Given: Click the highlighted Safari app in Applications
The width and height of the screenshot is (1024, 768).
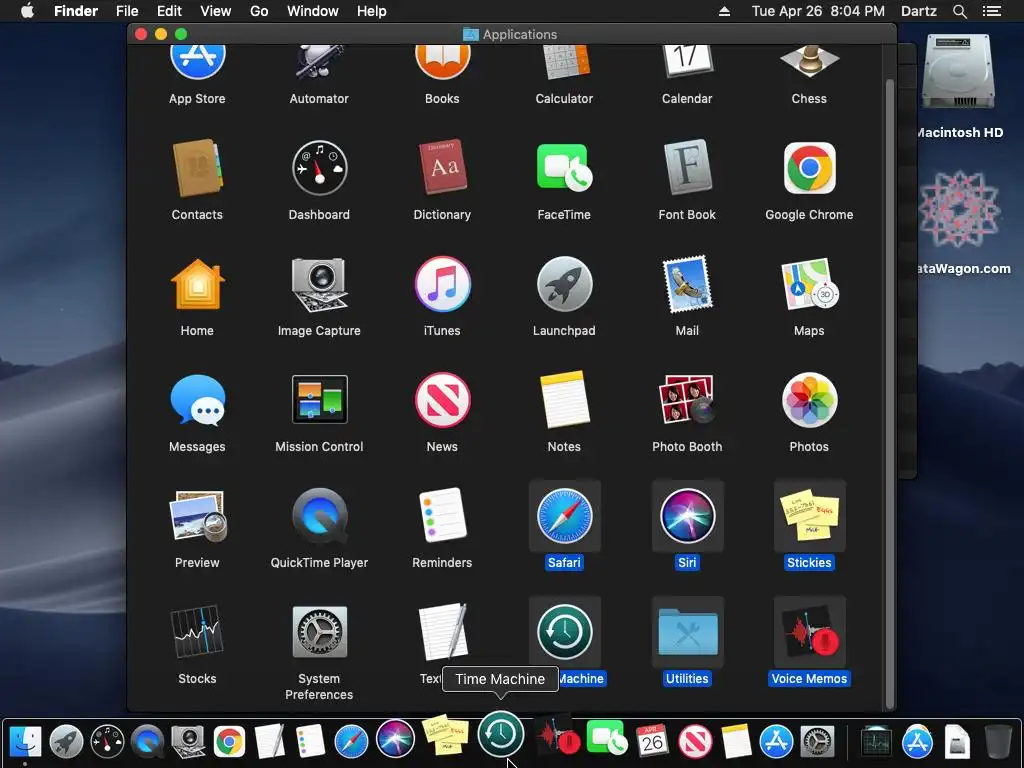Looking at the screenshot, I should pyautogui.click(x=564, y=516).
